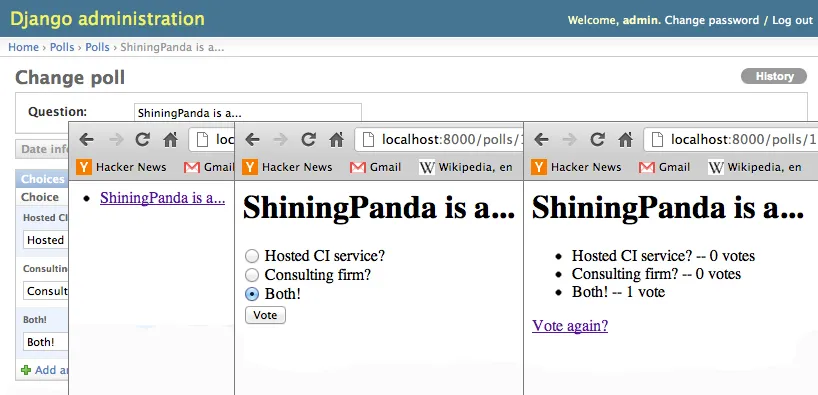Click Forward arrow in first browser window
Screen dimensions: 818x395
click(x=116, y=139)
